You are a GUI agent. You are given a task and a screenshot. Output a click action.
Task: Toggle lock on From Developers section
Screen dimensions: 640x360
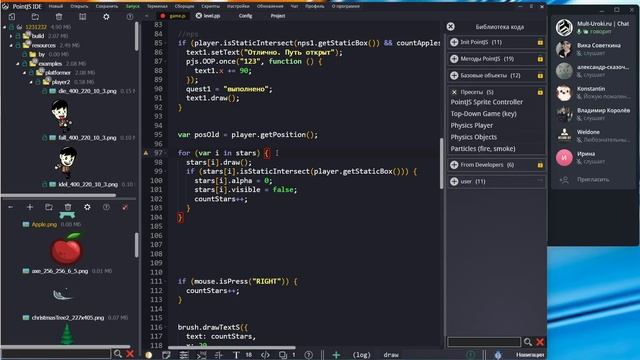point(540,165)
